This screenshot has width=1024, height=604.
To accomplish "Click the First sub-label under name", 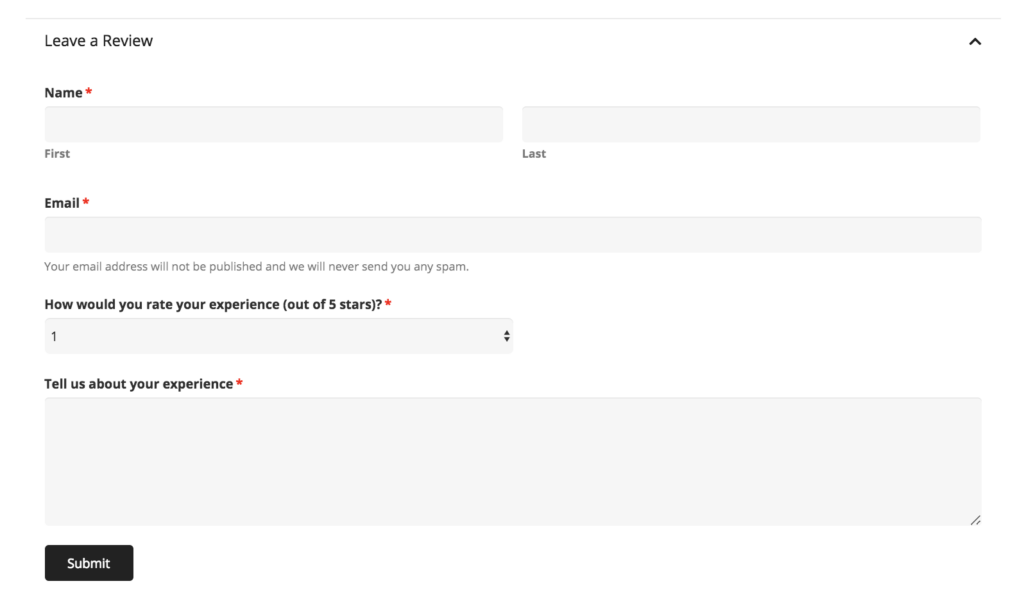I will pyautogui.click(x=57, y=154).
